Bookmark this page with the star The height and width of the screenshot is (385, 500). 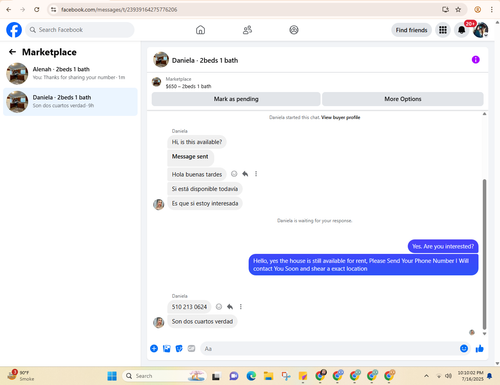458,9
